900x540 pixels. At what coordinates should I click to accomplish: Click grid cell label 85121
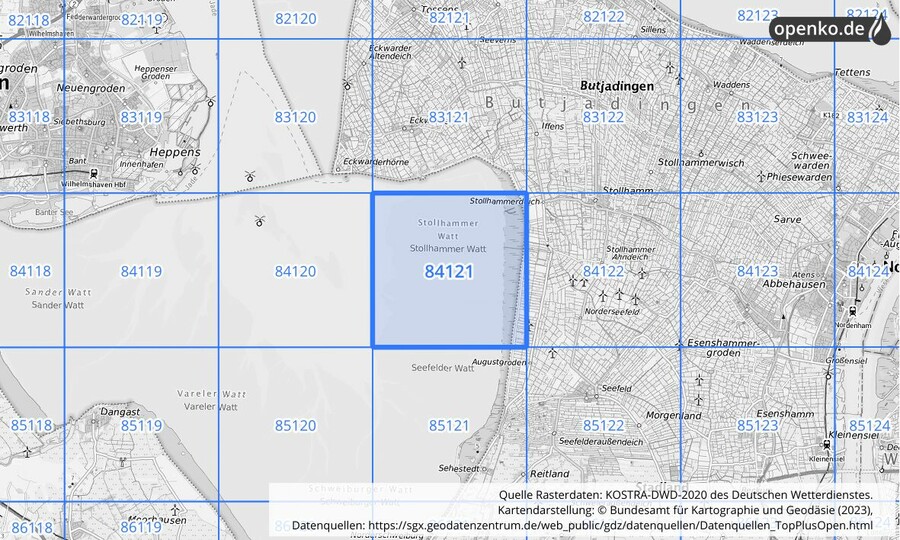(x=449, y=426)
